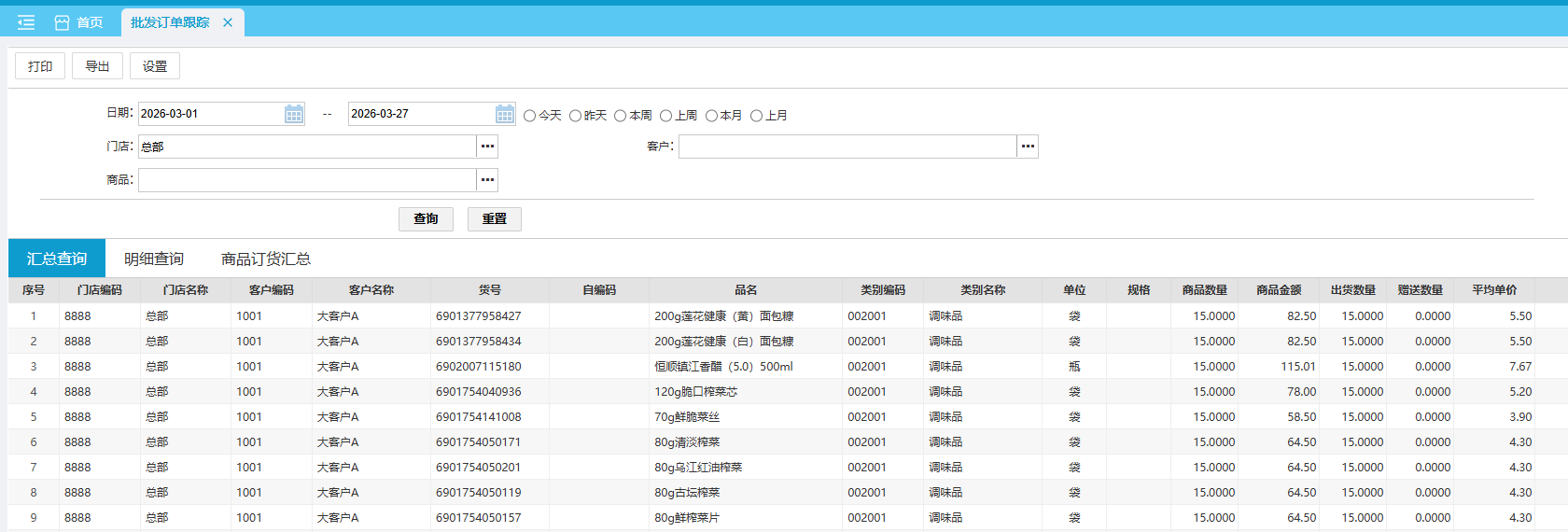
Task: Open the 商品 lookup ellipsis button
Action: (487, 180)
